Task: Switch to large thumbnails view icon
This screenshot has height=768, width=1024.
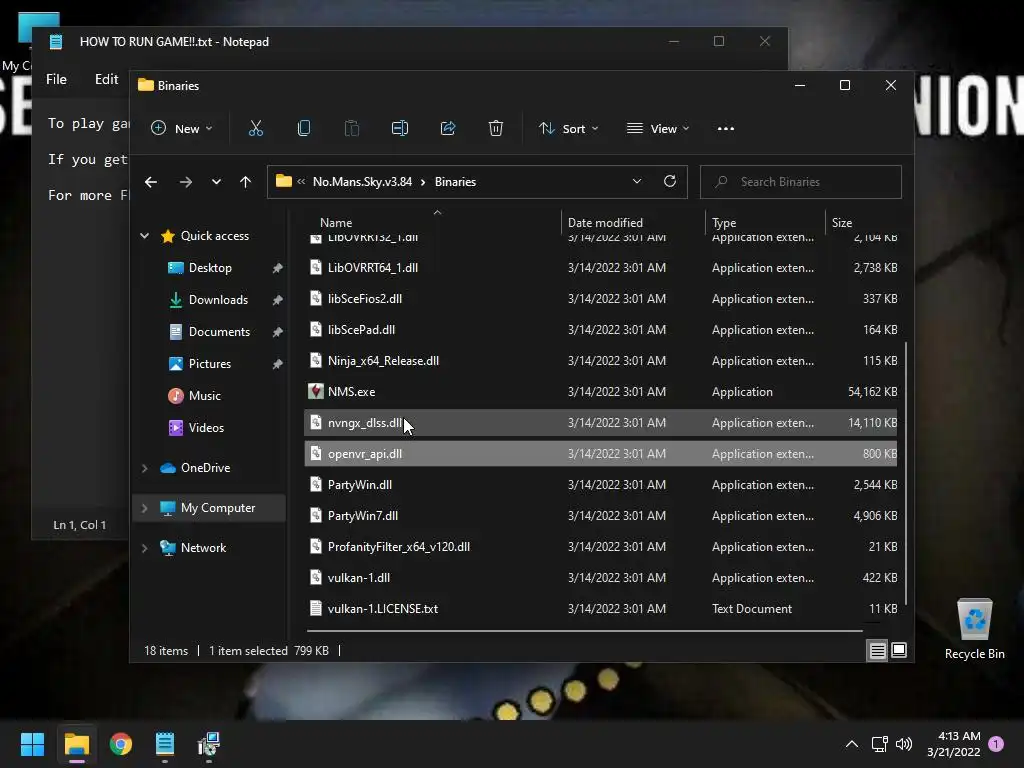Action: pos(899,650)
